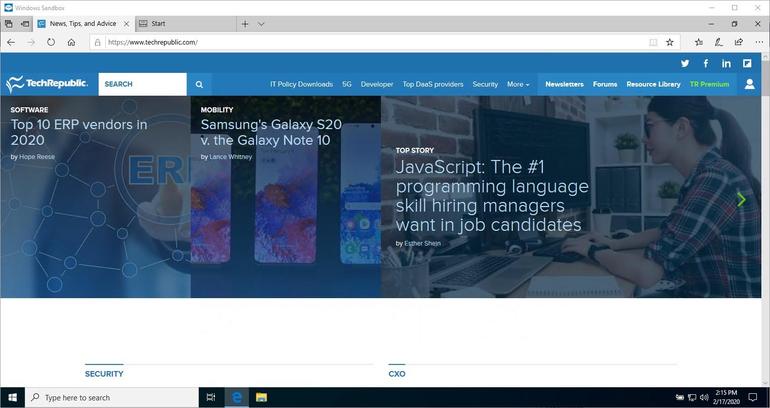Click the TechRepublic logo
The height and width of the screenshot is (408, 770).
pyautogui.click(x=47, y=84)
